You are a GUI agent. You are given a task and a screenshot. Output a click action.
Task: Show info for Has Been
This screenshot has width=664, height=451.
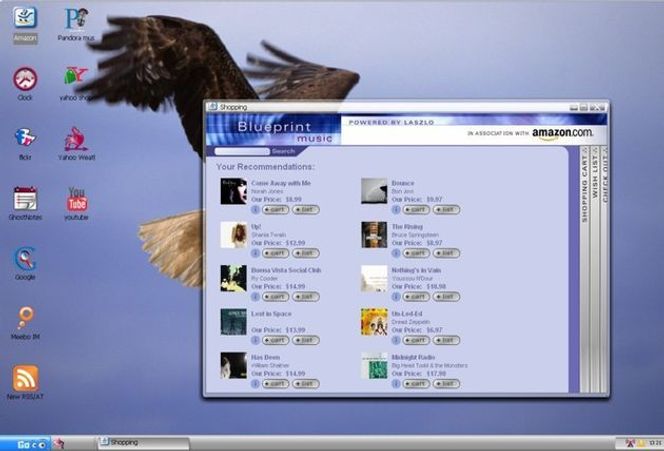(255, 384)
